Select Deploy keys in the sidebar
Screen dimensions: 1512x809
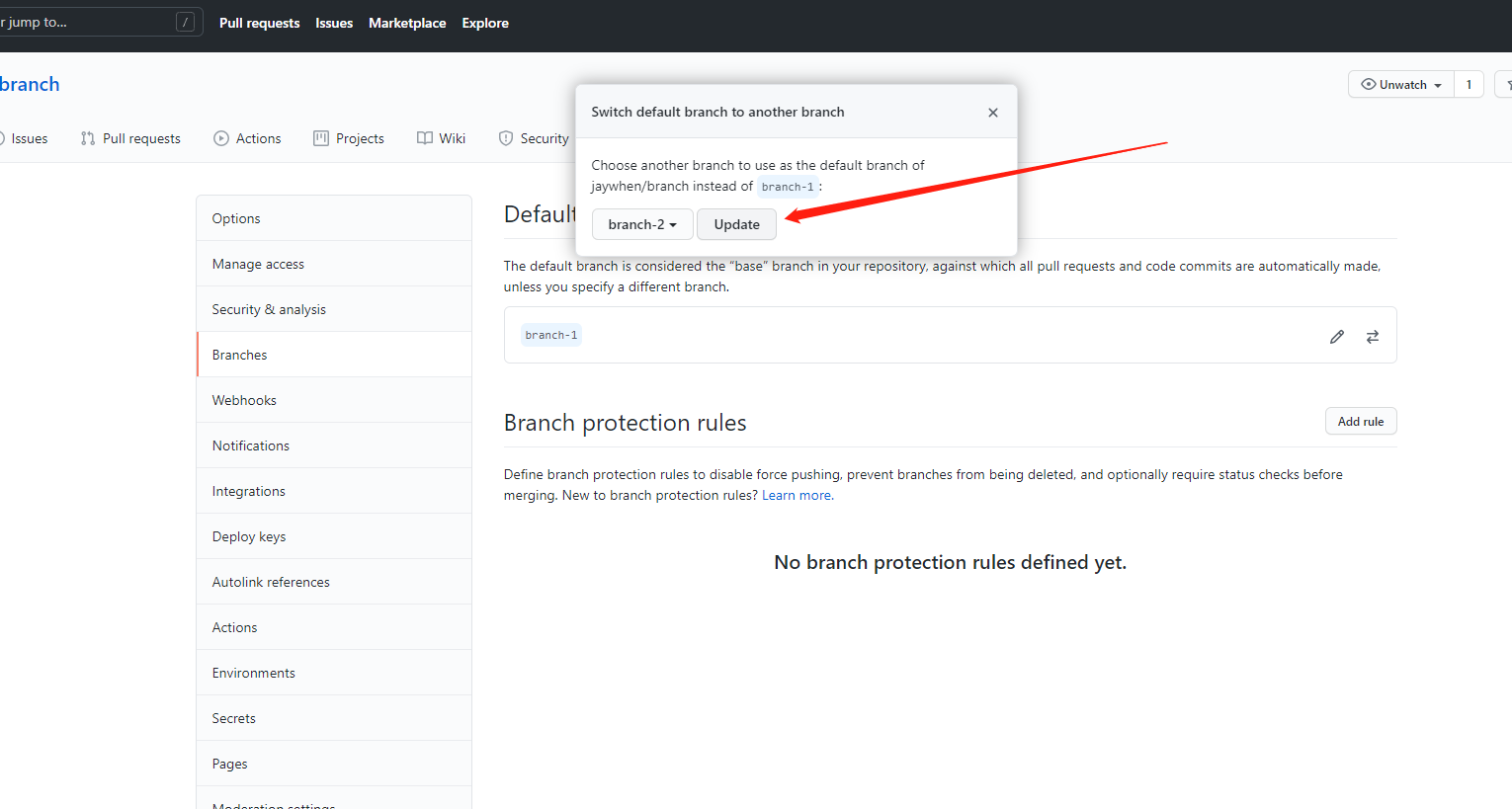(x=249, y=536)
